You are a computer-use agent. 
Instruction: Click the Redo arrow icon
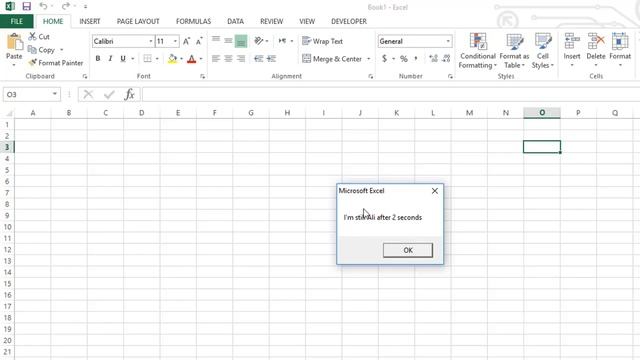(65, 6)
